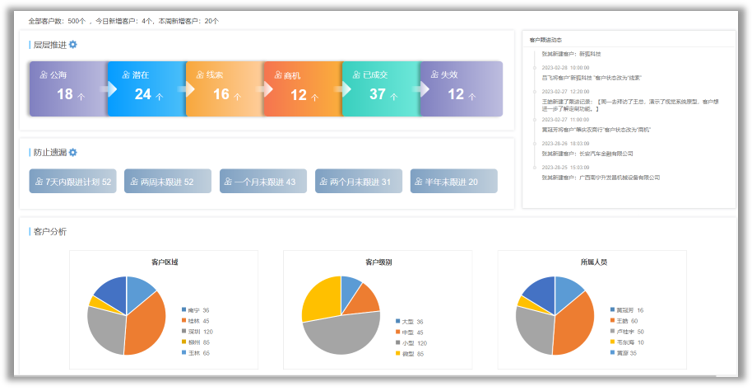
Task: Select legend swatch for 桂林 45
Action: click(184, 321)
